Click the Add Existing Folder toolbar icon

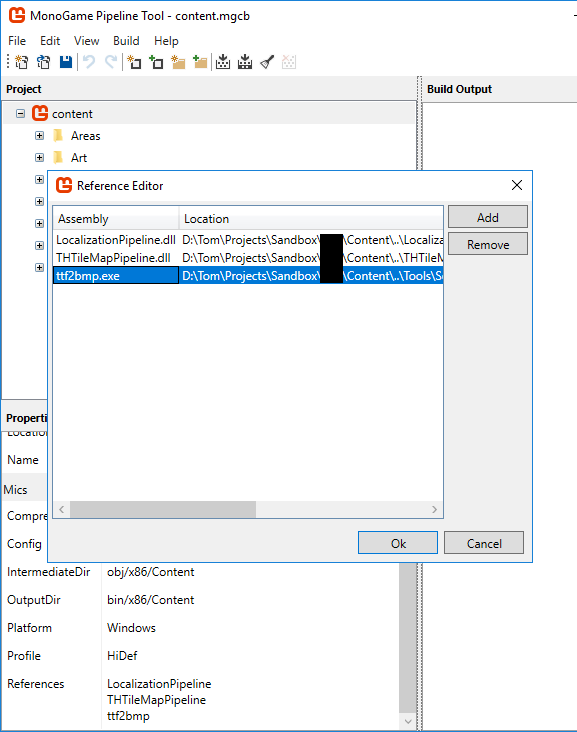[200, 62]
